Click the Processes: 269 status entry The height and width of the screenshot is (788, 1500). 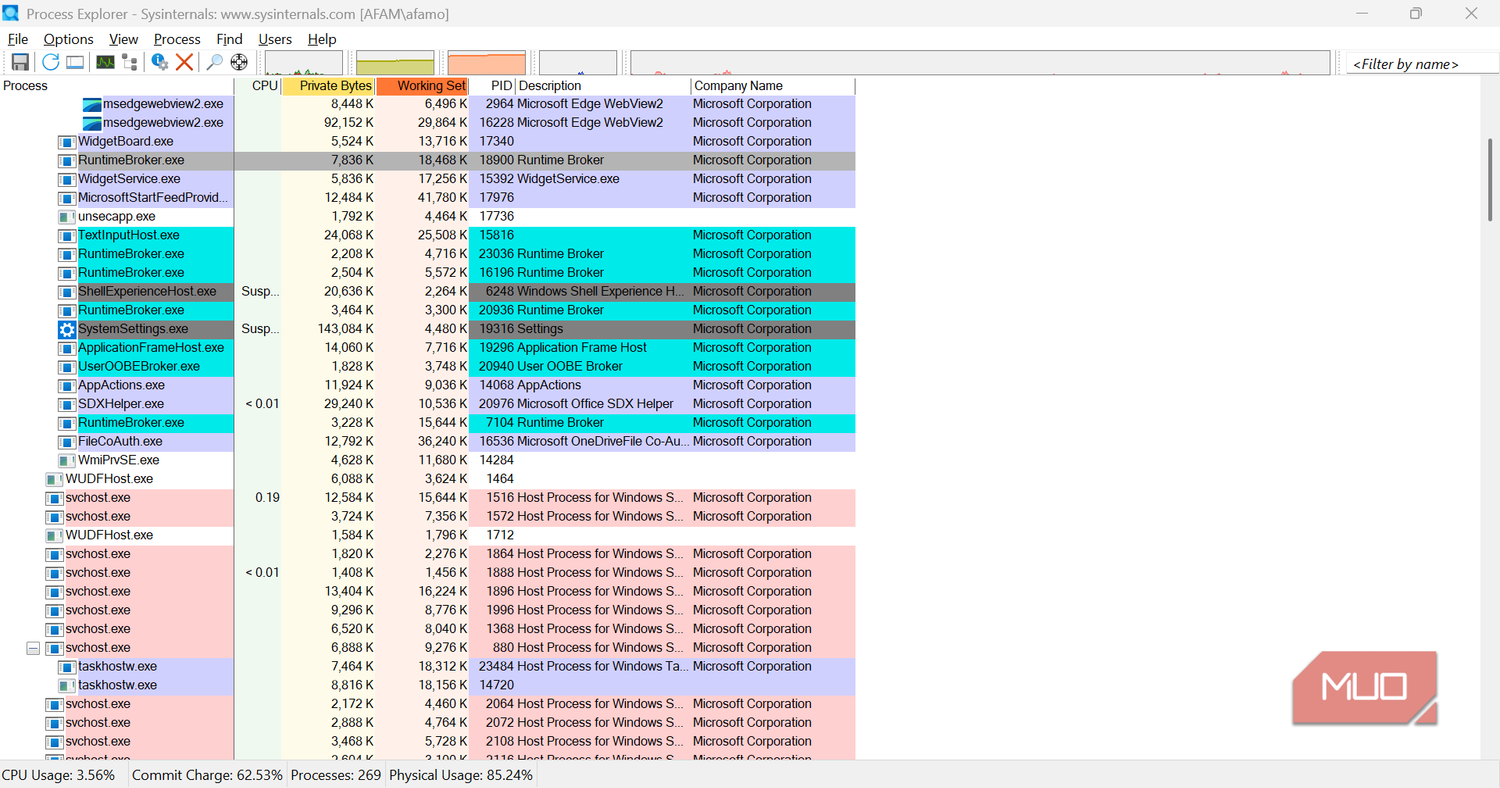click(336, 775)
